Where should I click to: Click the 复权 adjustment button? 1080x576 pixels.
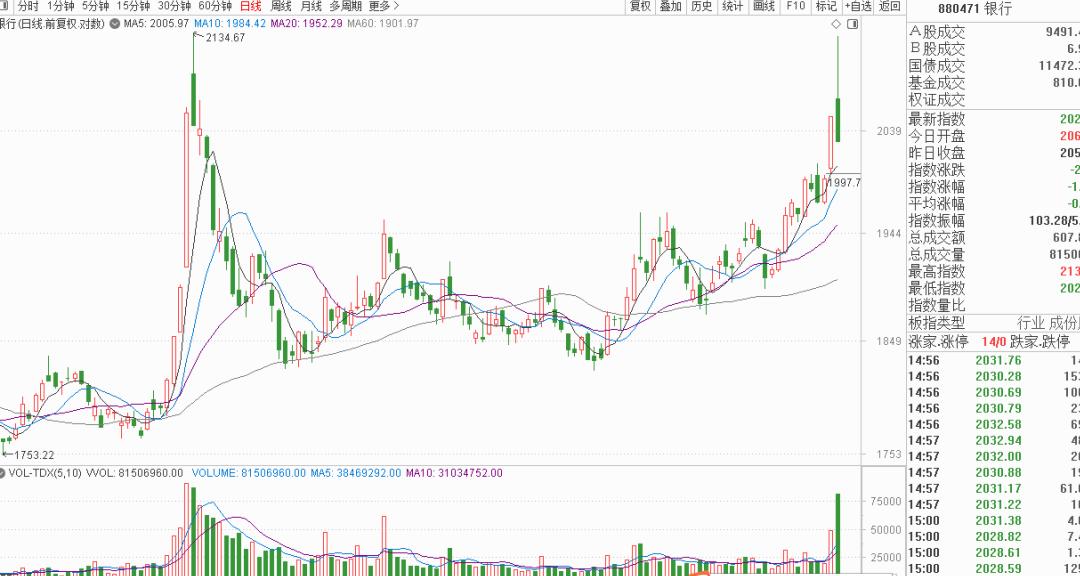point(640,6)
